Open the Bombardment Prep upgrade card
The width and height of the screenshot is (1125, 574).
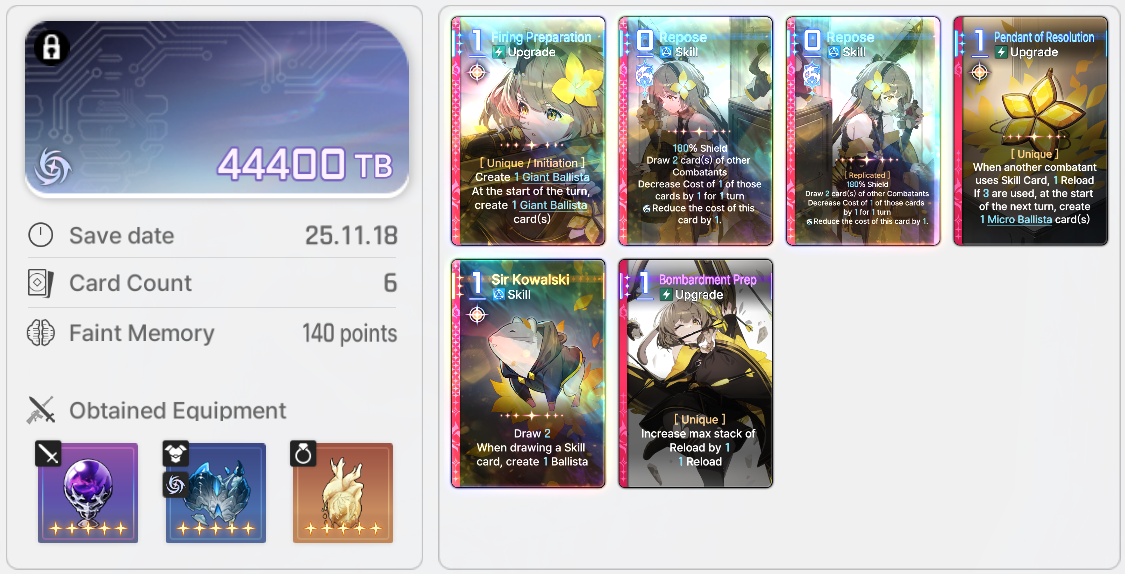tap(695, 374)
